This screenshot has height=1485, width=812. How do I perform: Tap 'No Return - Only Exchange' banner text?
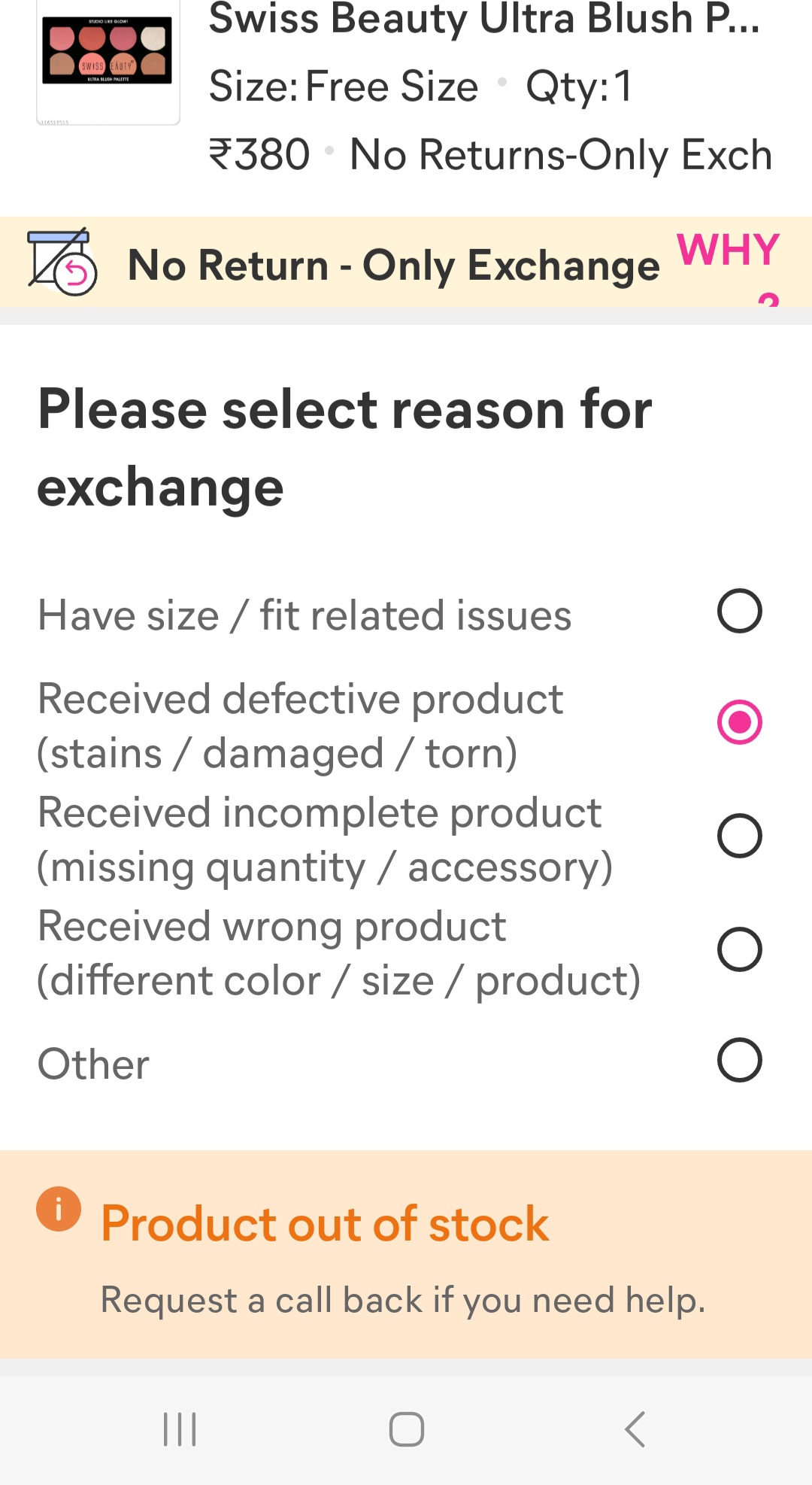pos(394,266)
